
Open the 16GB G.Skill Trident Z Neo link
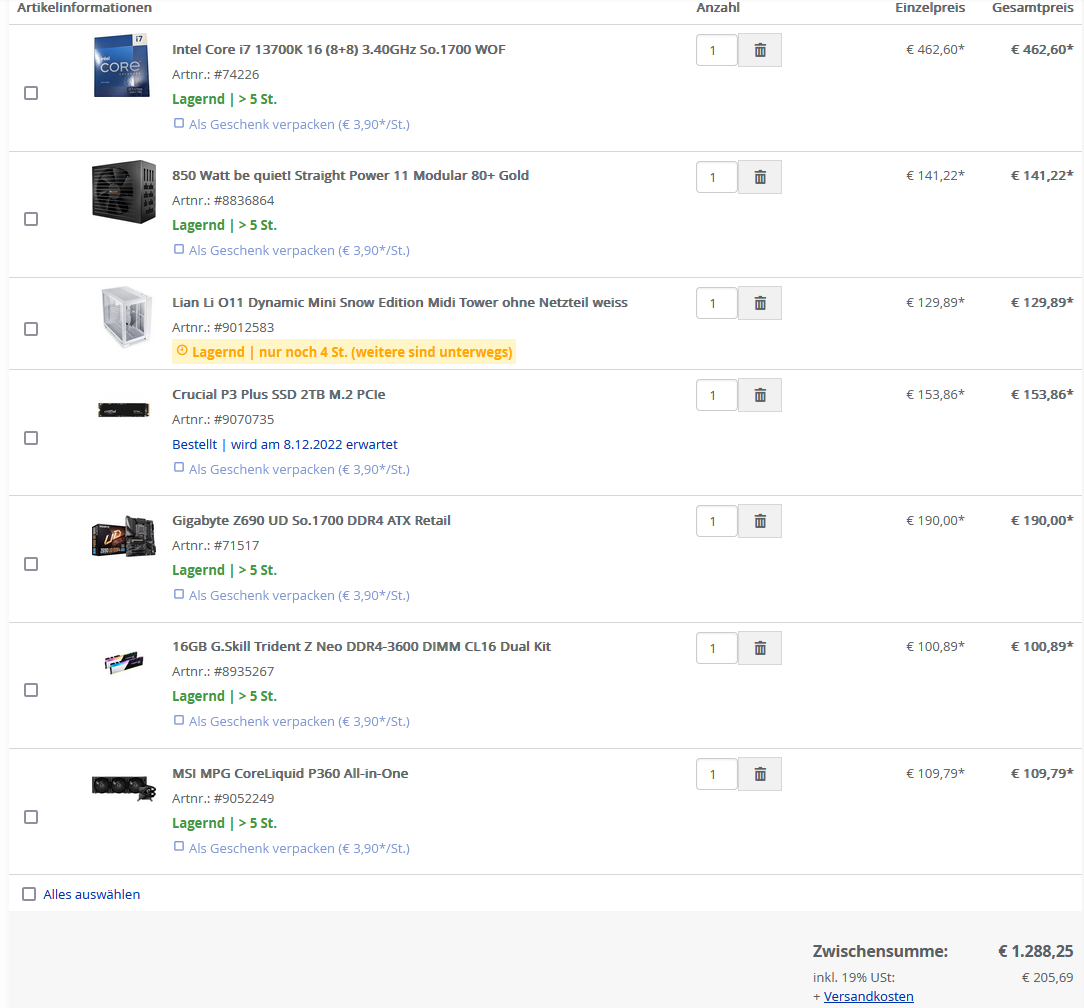point(362,646)
